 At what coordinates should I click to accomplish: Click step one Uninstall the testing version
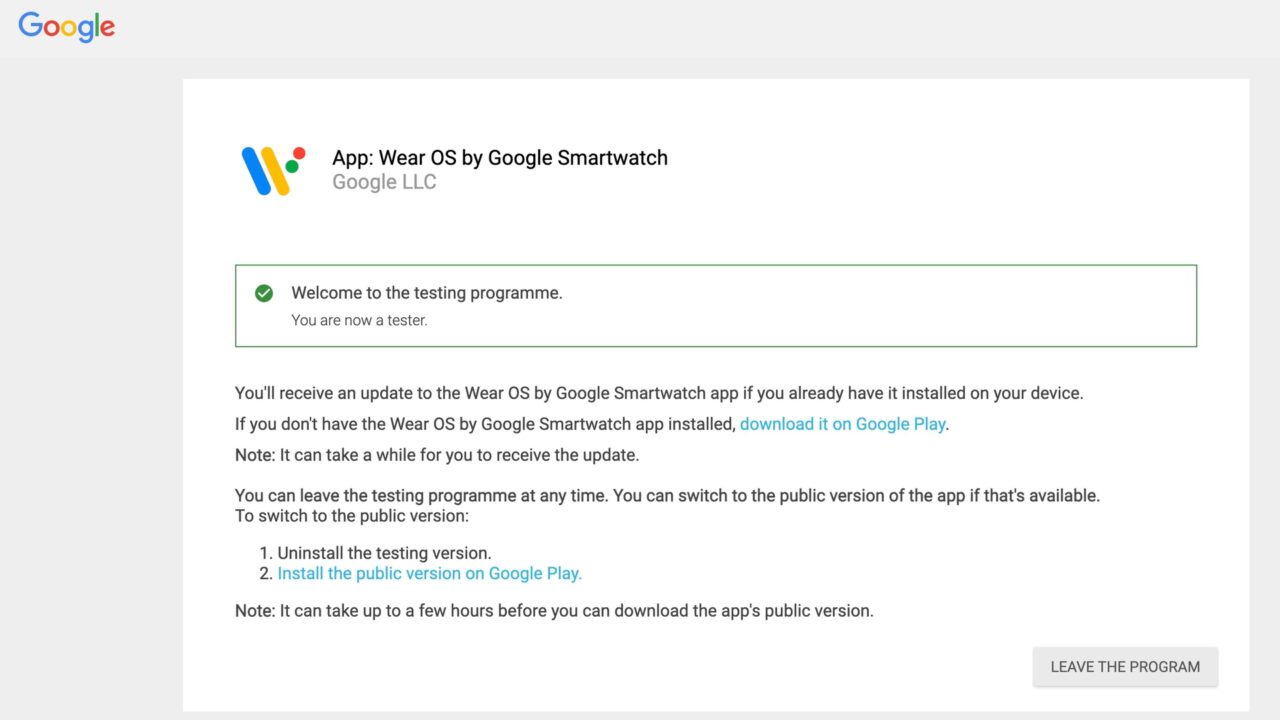[380, 552]
